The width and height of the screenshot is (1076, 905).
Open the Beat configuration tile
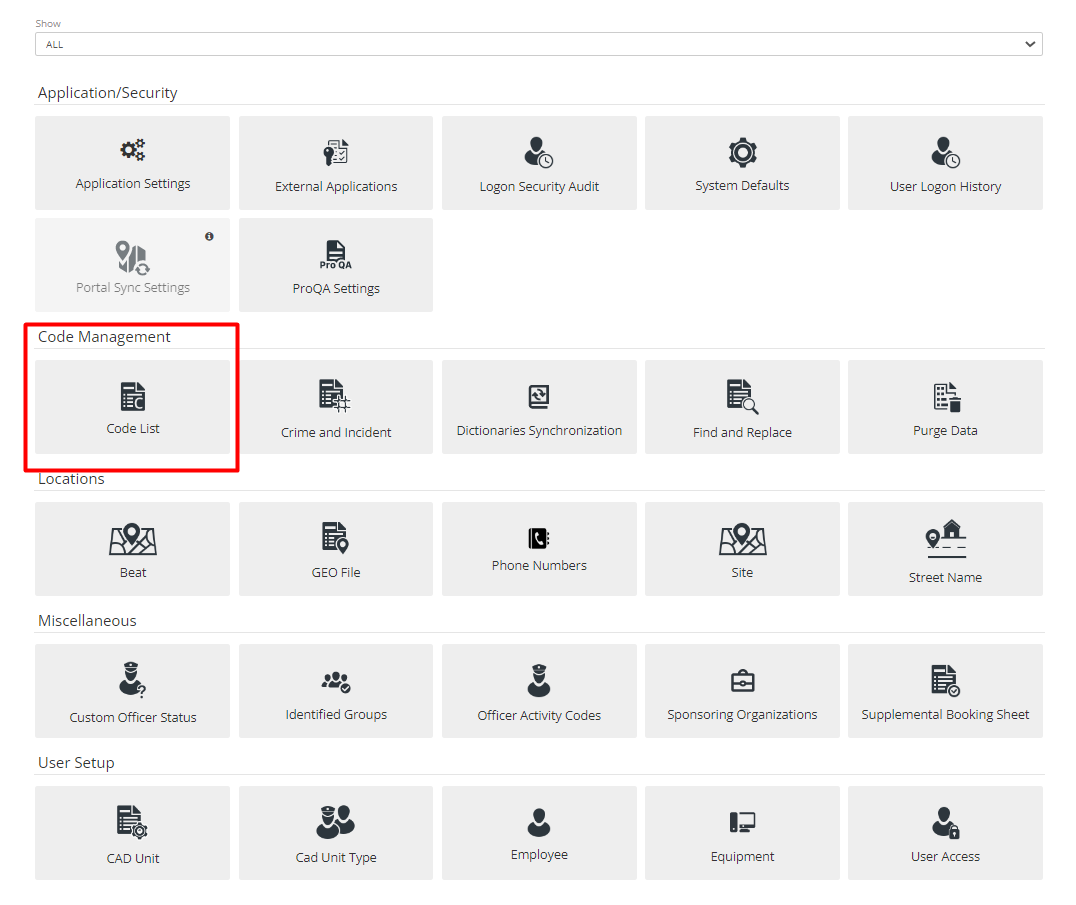pyautogui.click(x=132, y=549)
